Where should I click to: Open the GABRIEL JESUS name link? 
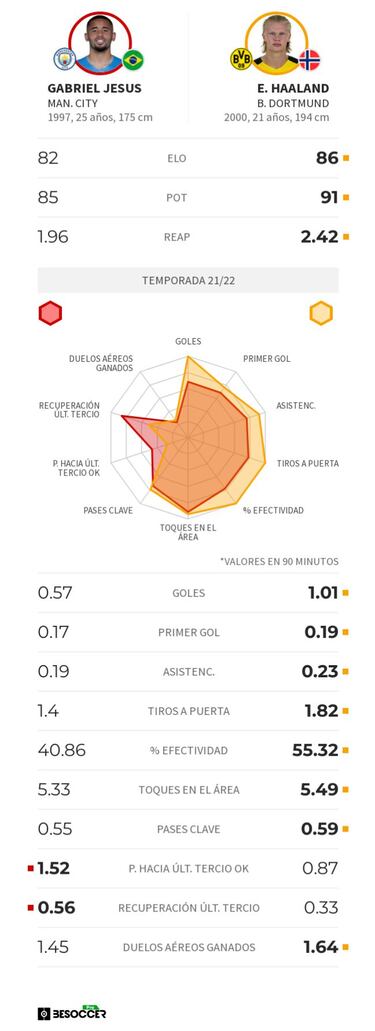click(95, 88)
